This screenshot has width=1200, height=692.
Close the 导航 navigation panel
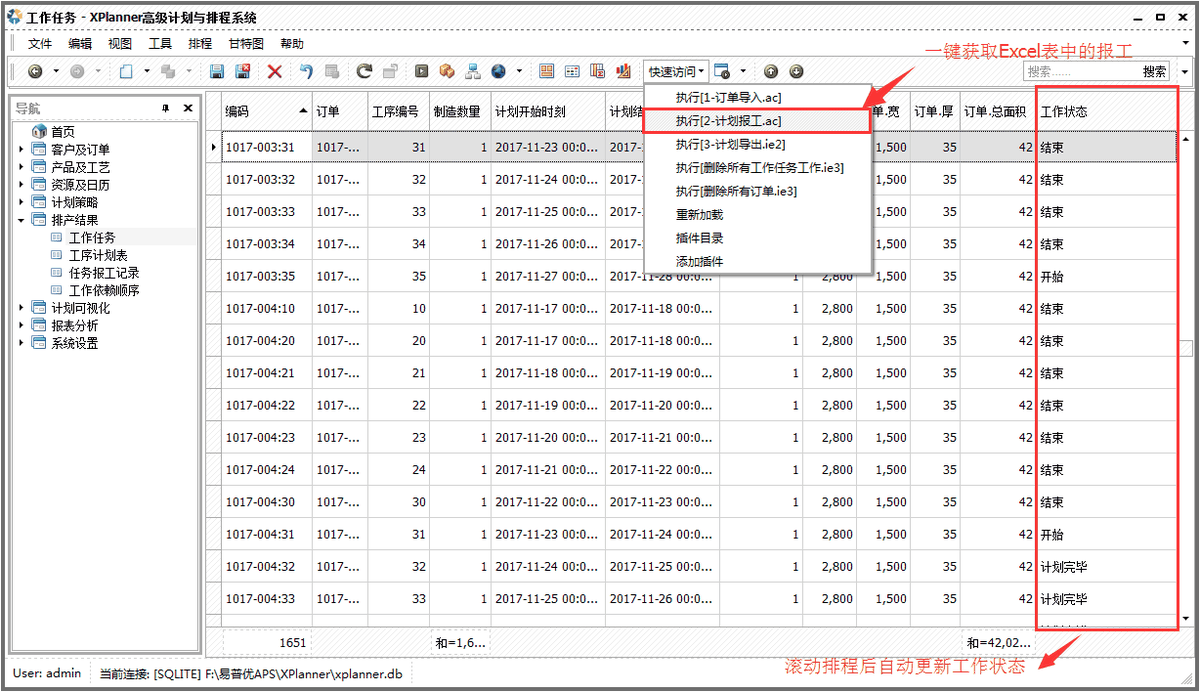pos(188,108)
